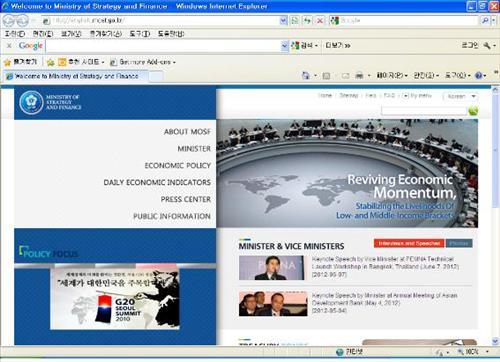The height and width of the screenshot is (362, 500).
Task: Click inside the website search input field
Action: pyautogui.click(x=424, y=110)
